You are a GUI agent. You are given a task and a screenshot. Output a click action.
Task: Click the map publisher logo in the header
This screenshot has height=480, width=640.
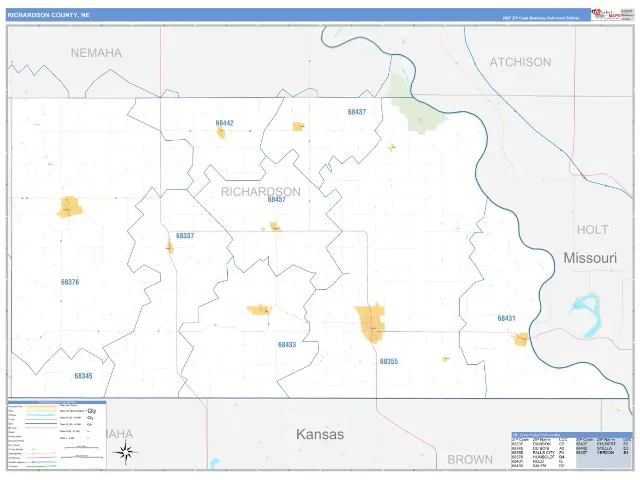point(606,14)
